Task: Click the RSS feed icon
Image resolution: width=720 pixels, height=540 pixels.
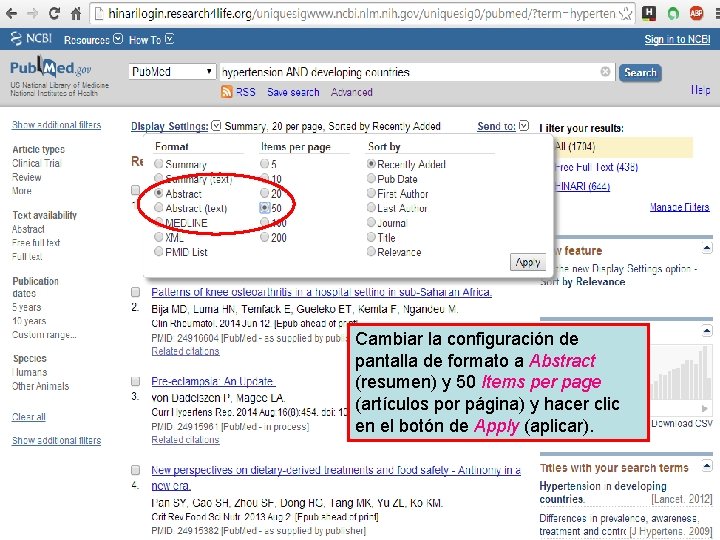Action: point(226,92)
